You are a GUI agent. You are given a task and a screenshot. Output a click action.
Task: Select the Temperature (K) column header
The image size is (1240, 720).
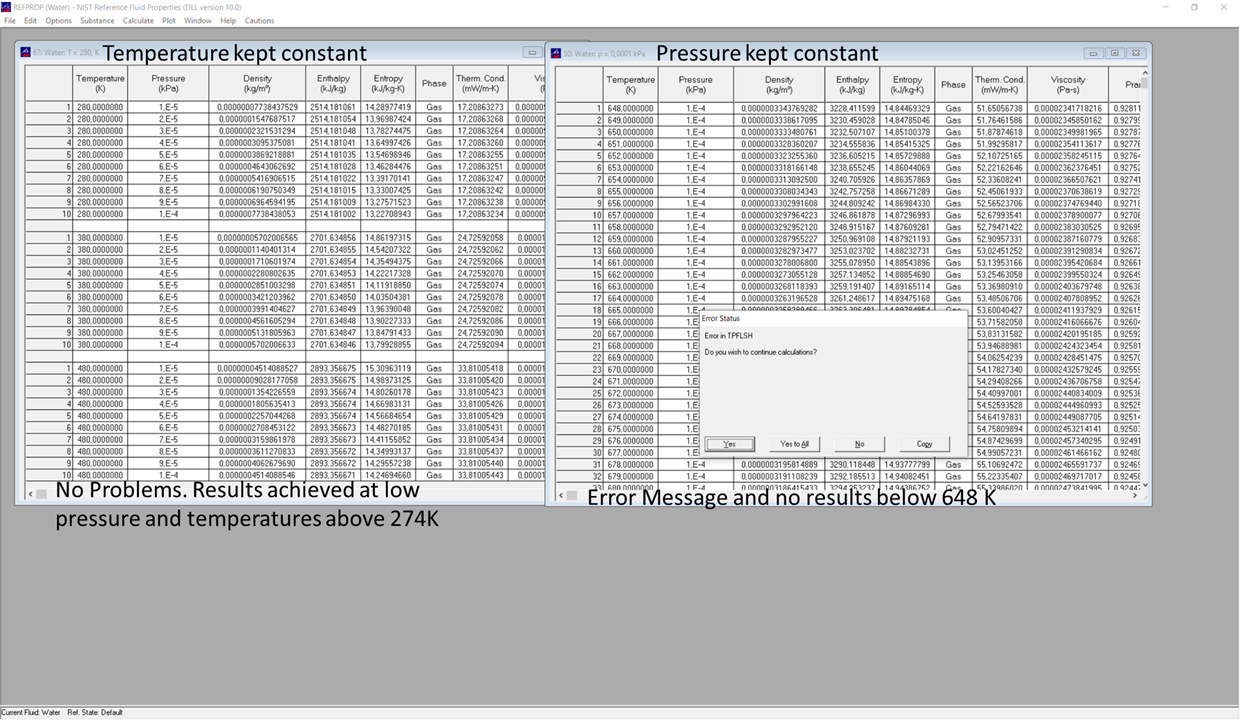(x=100, y=84)
